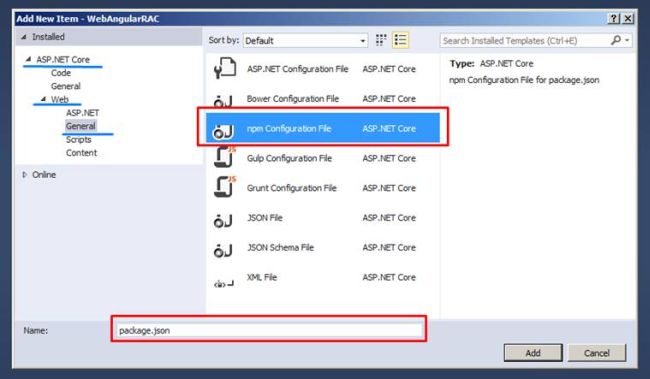Screen dimensions: 650x379
Task: Click the Add button
Action: pyautogui.click(x=533, y=353)
